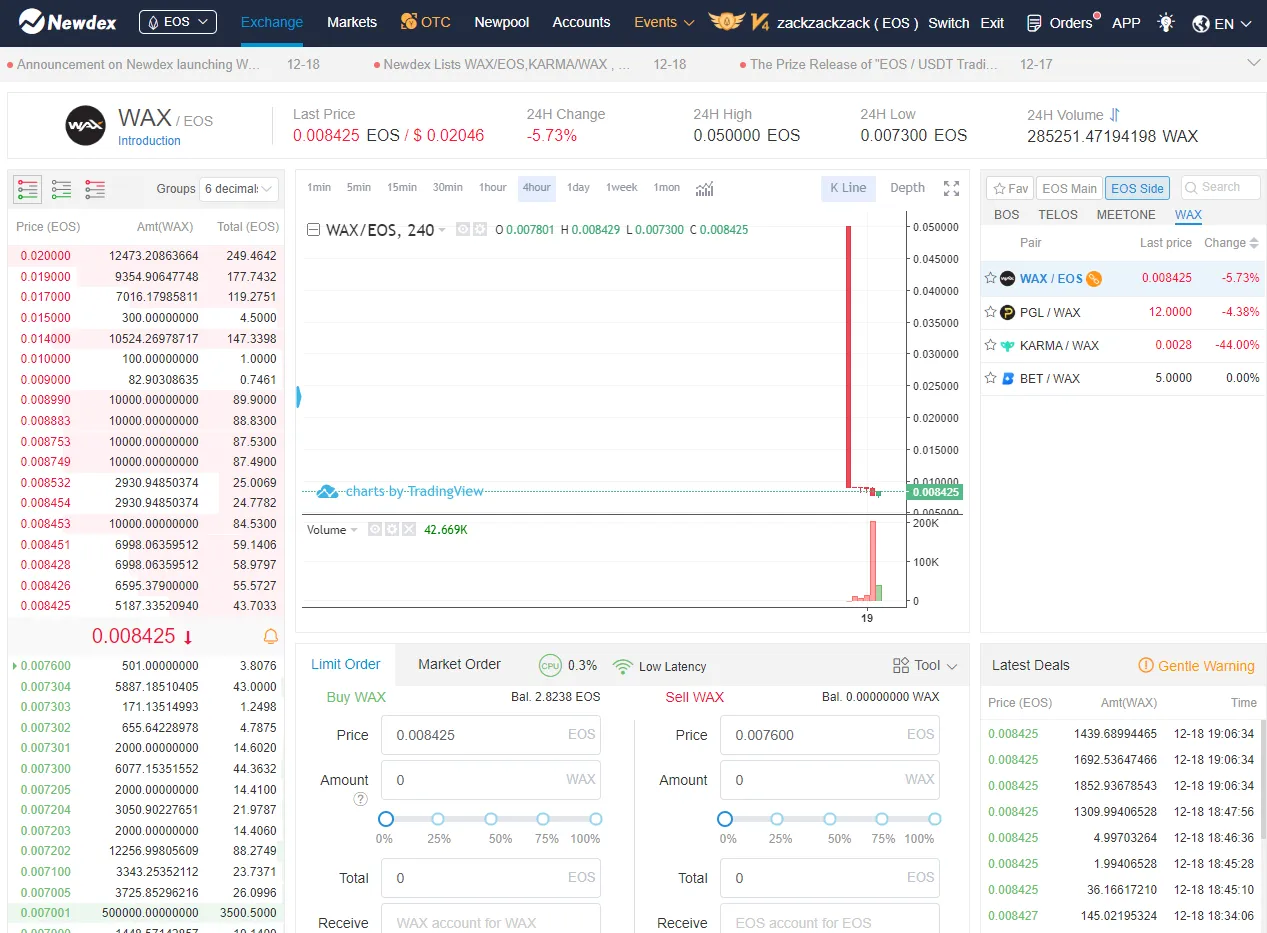Click Switch account link
The image size is (1267, 933).
(948, 23)
